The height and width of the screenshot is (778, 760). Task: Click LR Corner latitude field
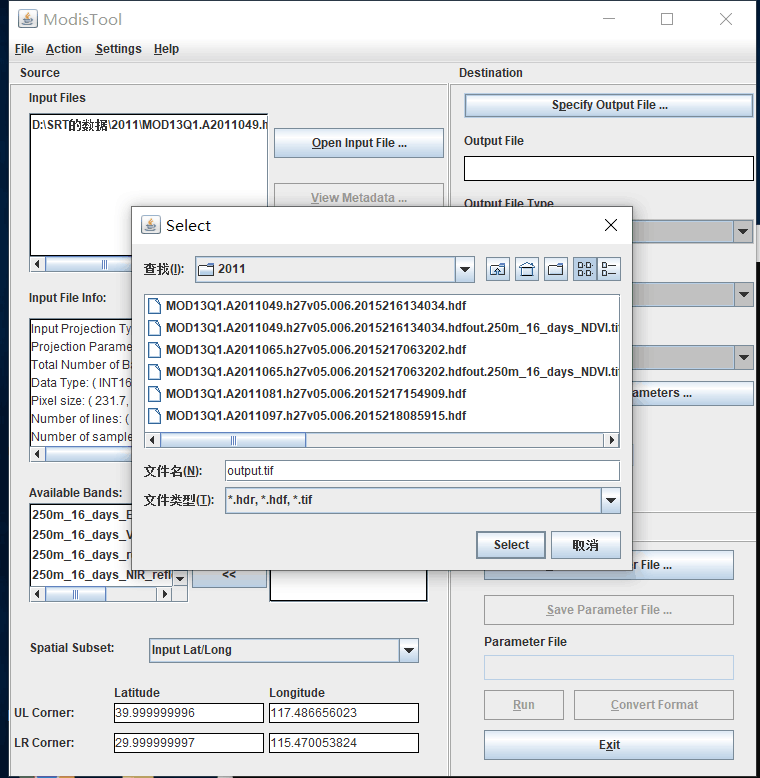189,743
